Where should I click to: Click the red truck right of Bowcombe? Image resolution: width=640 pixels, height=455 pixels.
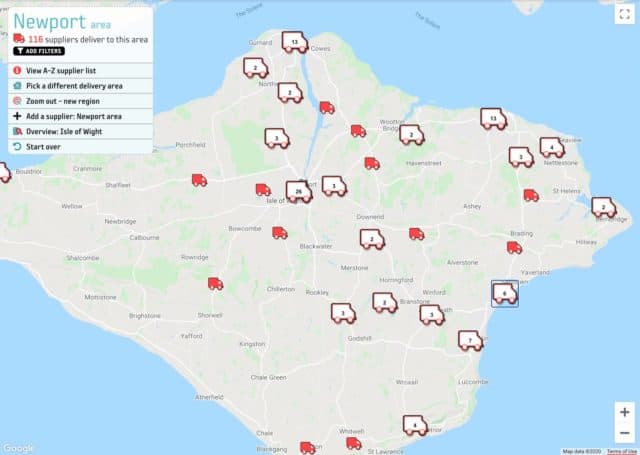coord(280,233)
